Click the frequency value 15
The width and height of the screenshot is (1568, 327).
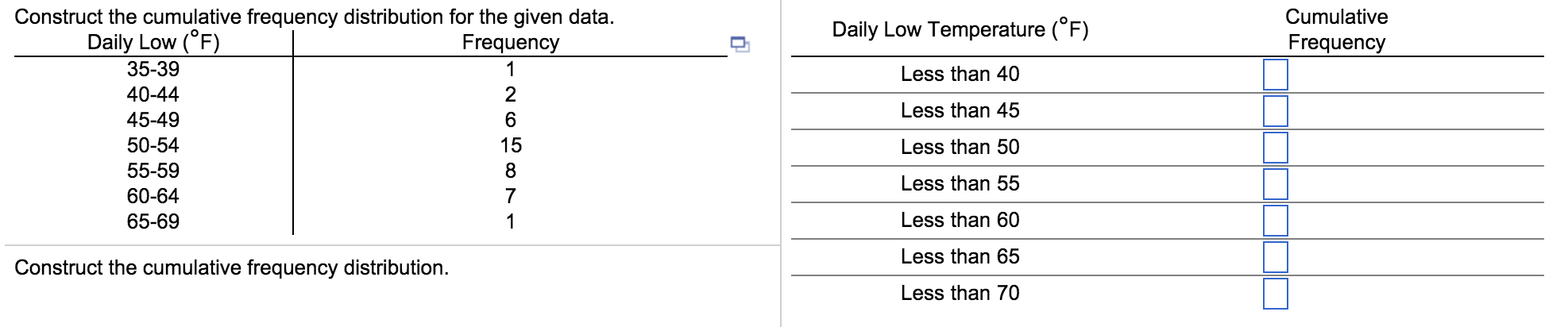click(510, 145)
